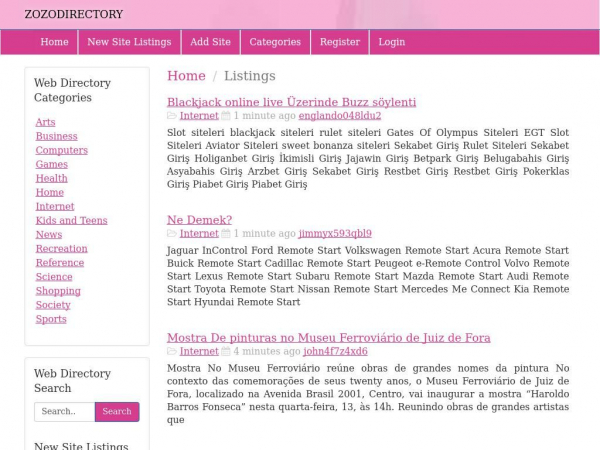Viewport: 600px width, 450px height.
Task: Select the News category
Action: point(49,234)
